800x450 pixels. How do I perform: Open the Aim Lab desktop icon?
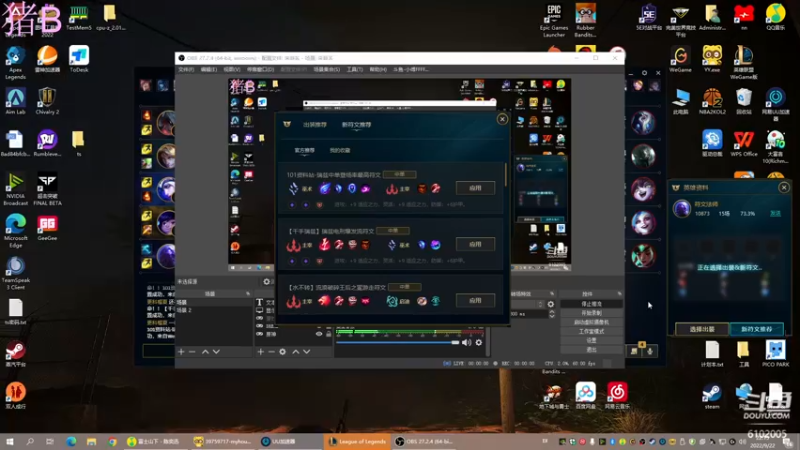coord(15,101)
